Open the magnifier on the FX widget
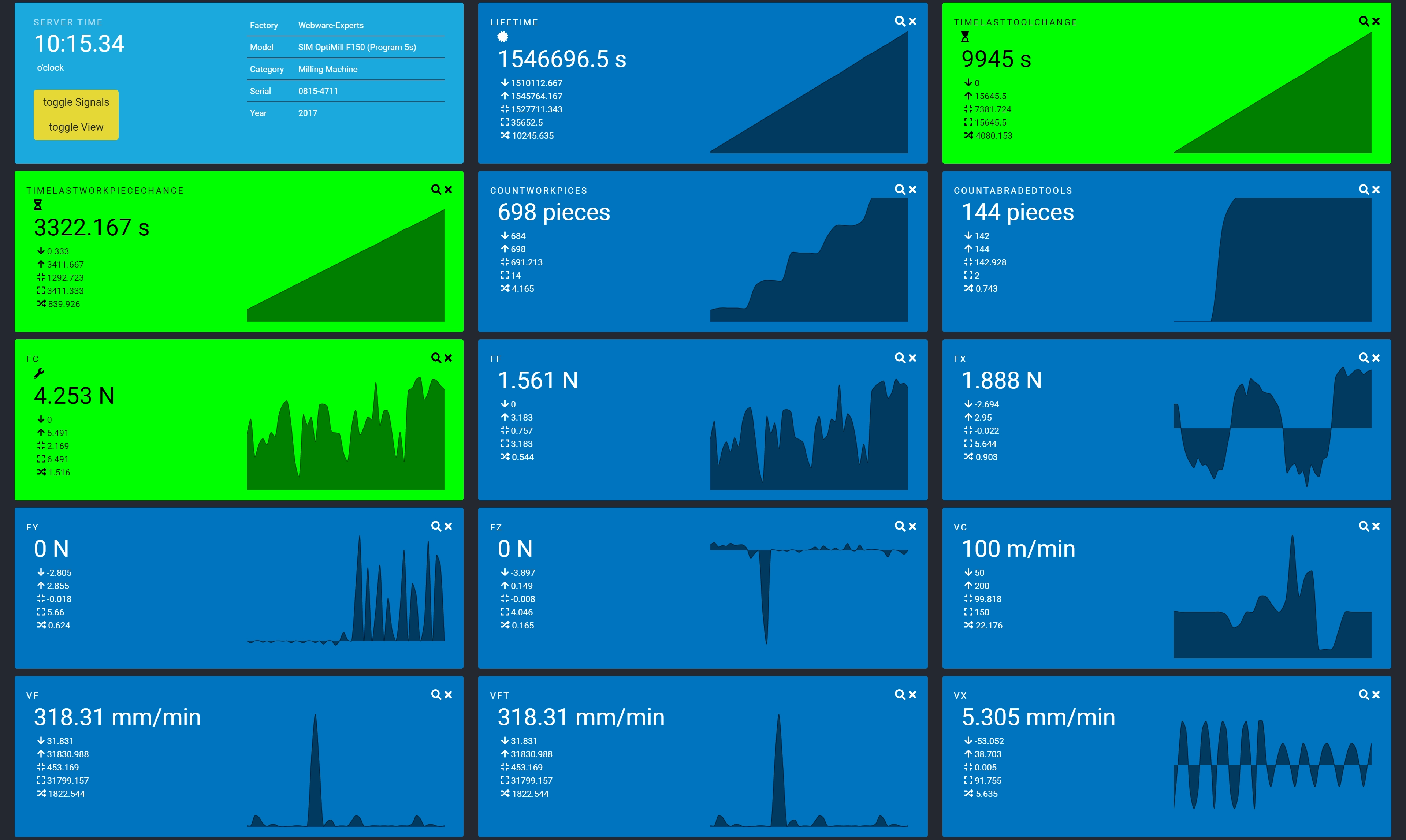The image size is (1406, 840). pyautogui.click(x=1363, y=357)
